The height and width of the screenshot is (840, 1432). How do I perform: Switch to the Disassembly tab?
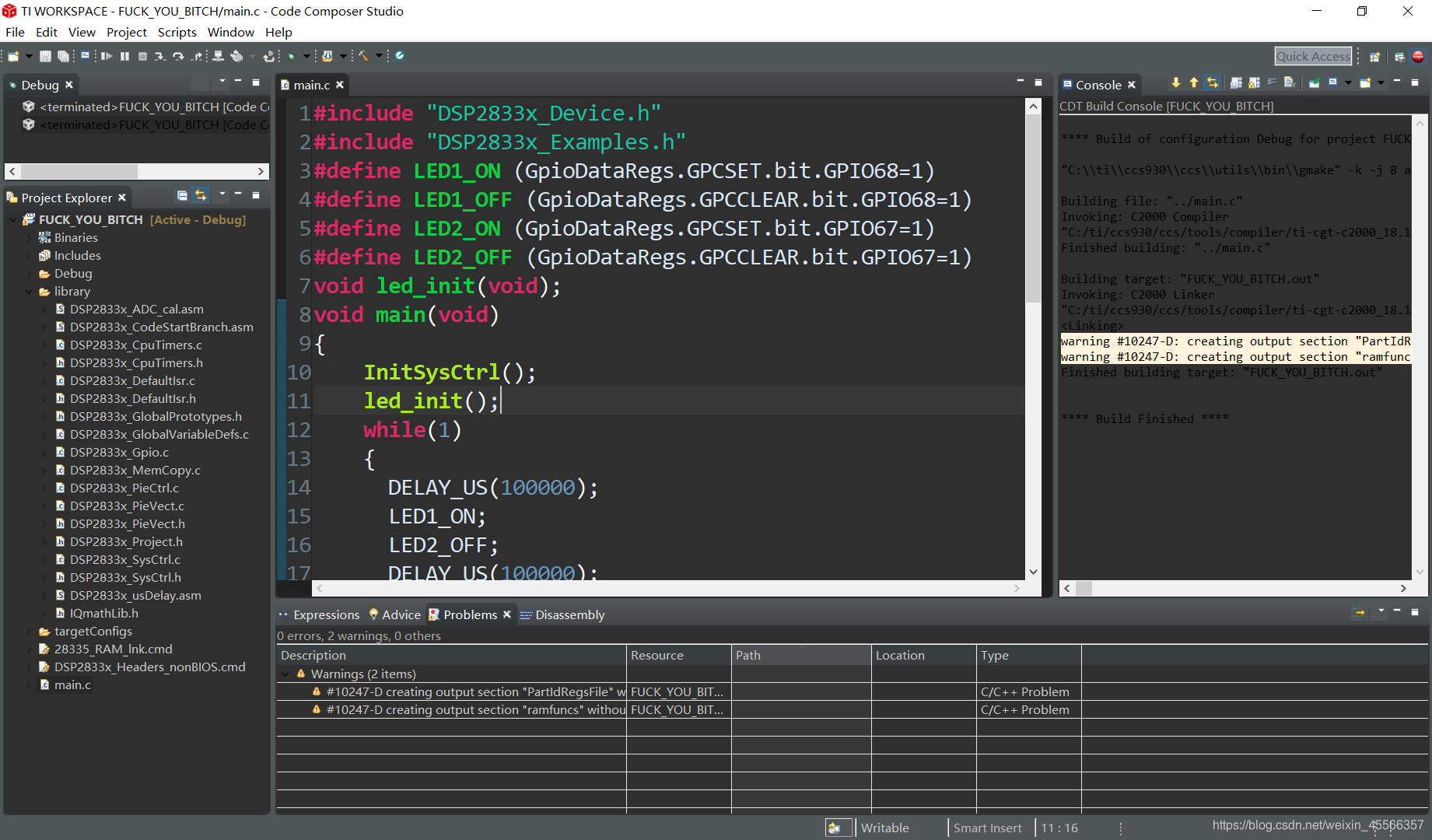[562, 614]
